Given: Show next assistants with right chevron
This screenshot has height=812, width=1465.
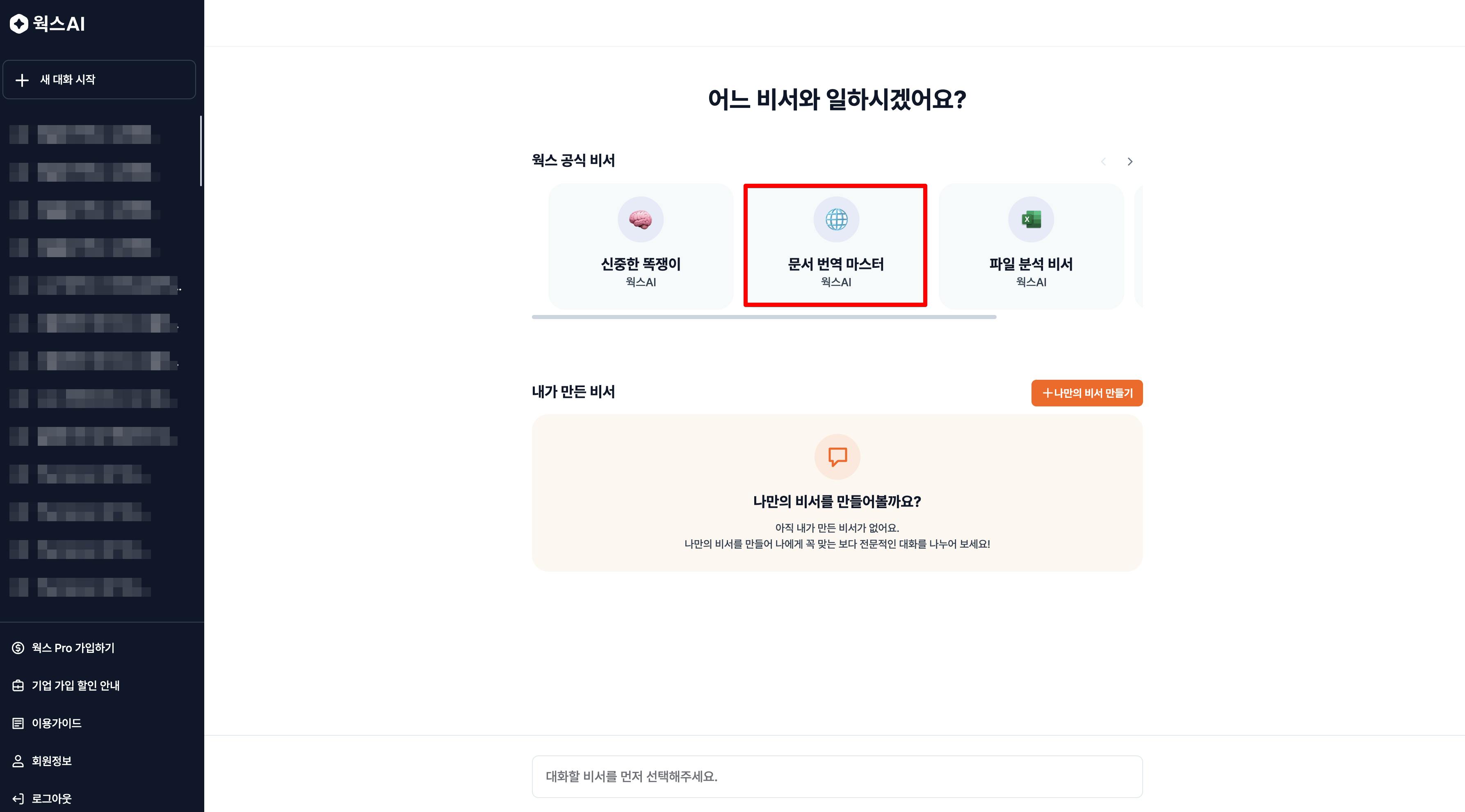Looking at the screenshot, I should (1130, 162).
